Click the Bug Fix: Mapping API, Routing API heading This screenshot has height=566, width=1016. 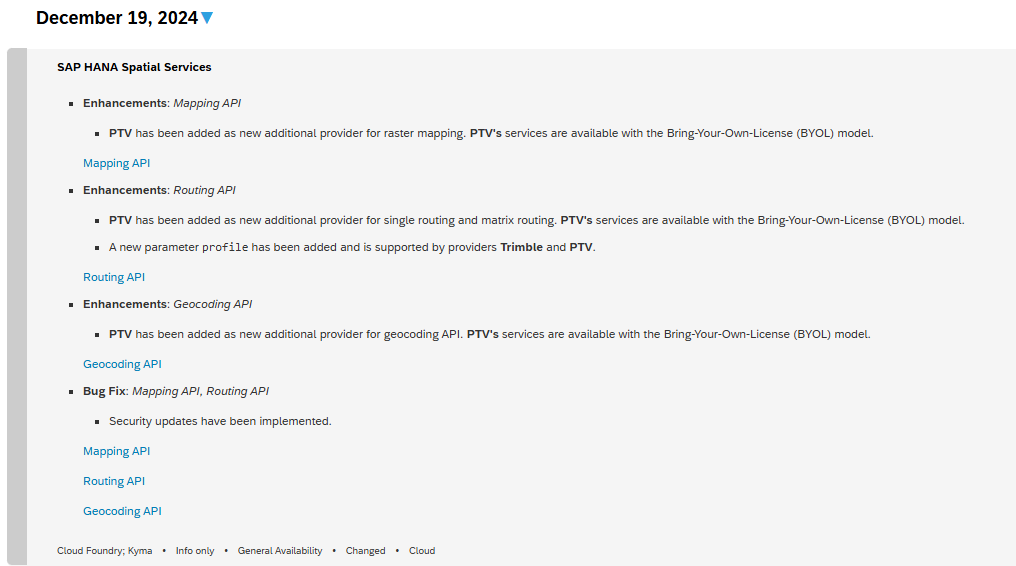click(176, 391)
